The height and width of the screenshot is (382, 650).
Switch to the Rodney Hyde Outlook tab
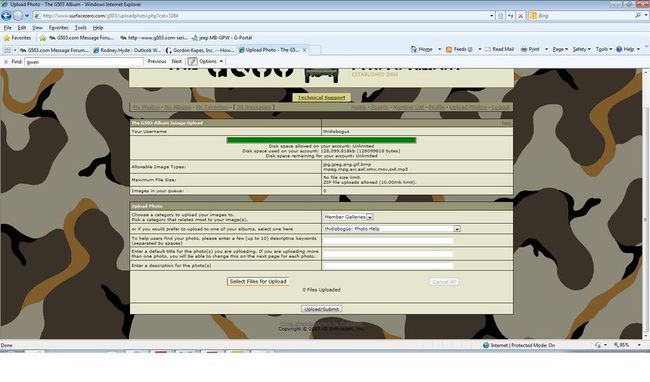click(x=127, y=50)
